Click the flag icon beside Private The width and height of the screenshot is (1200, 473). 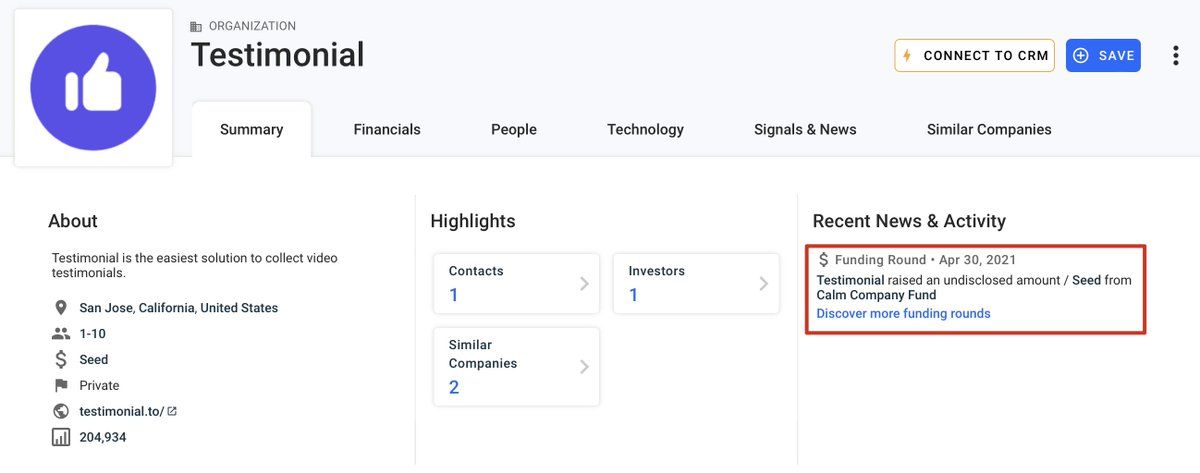[61, 386]
